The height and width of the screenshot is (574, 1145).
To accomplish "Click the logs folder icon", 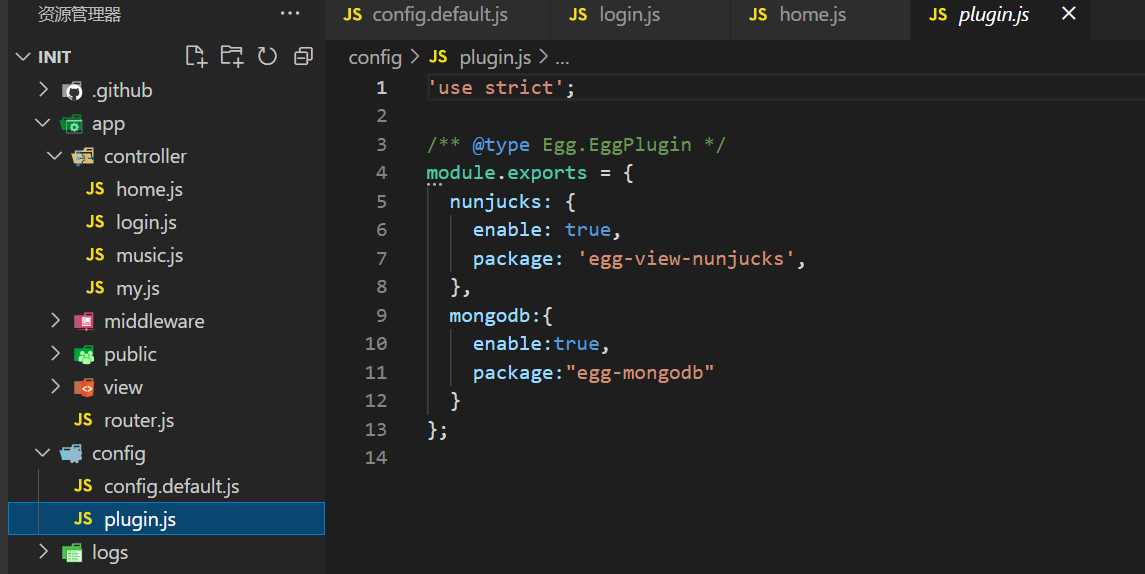I will coord(72,553).
